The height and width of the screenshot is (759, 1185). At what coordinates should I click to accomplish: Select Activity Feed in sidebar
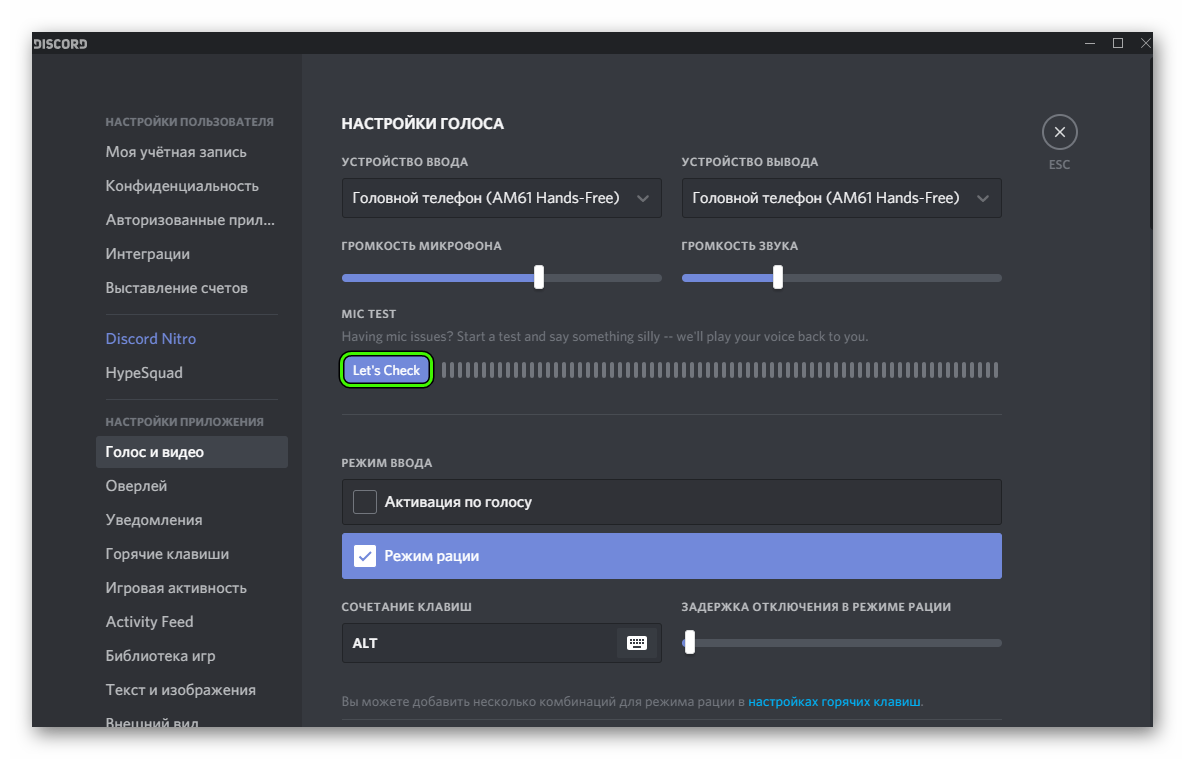150,622
